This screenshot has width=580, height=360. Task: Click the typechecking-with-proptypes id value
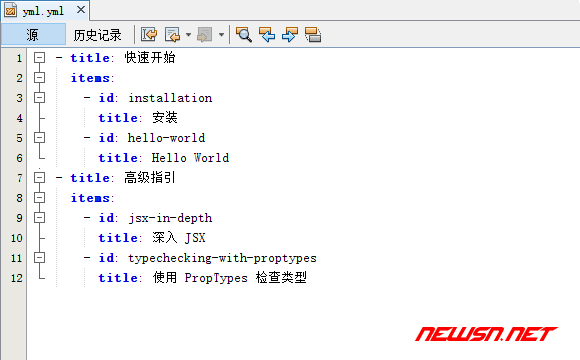[222, 258]
